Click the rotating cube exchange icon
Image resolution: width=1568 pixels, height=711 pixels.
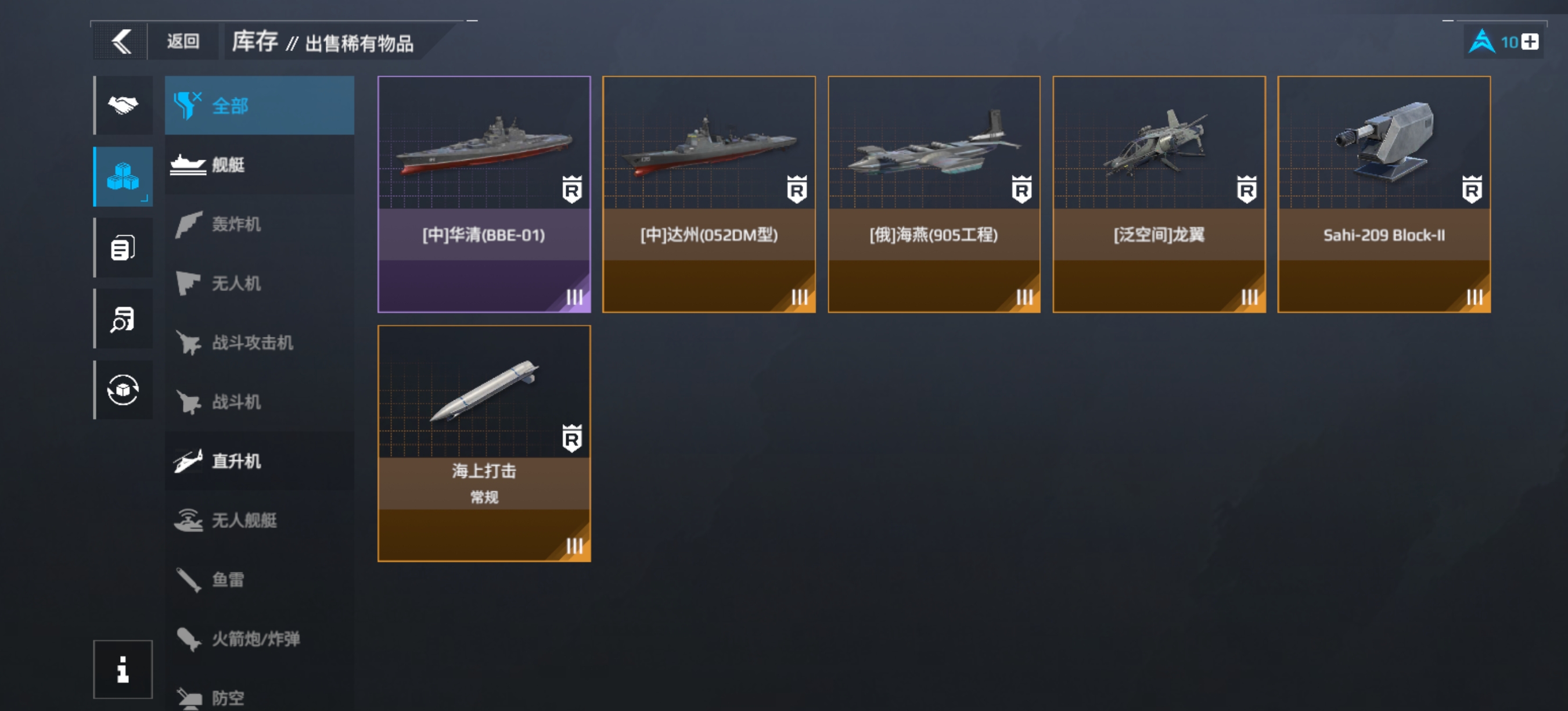click(124, 390)
